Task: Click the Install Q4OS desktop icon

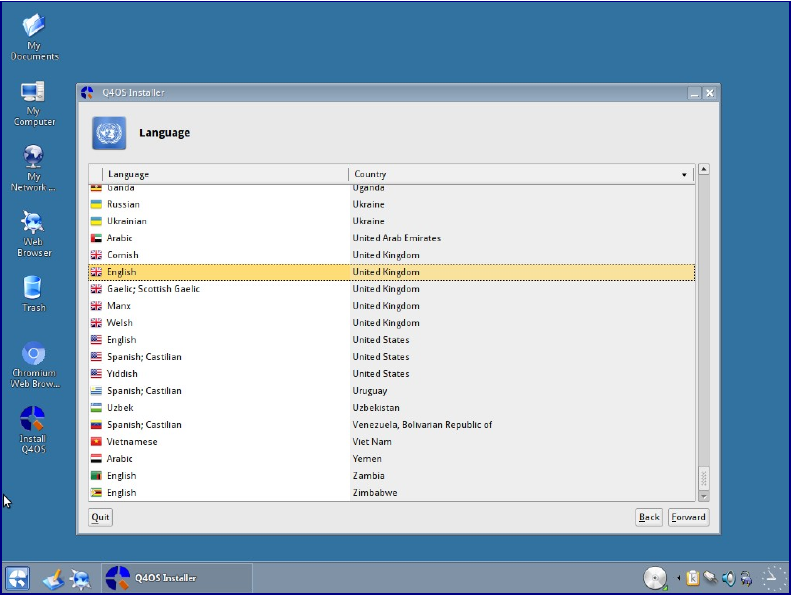Action: point(33,429)
